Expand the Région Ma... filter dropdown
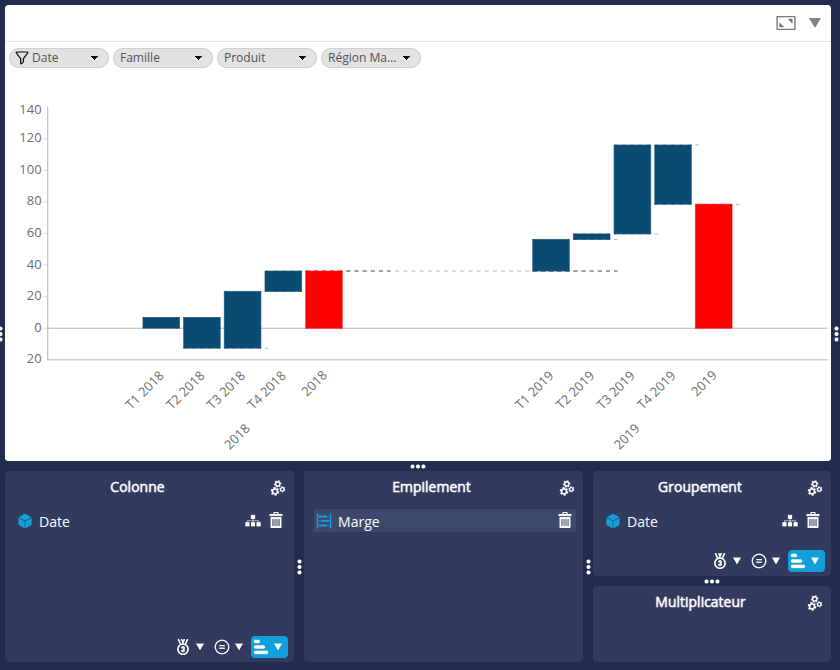The image size is (840, 670). coord(371,58)
